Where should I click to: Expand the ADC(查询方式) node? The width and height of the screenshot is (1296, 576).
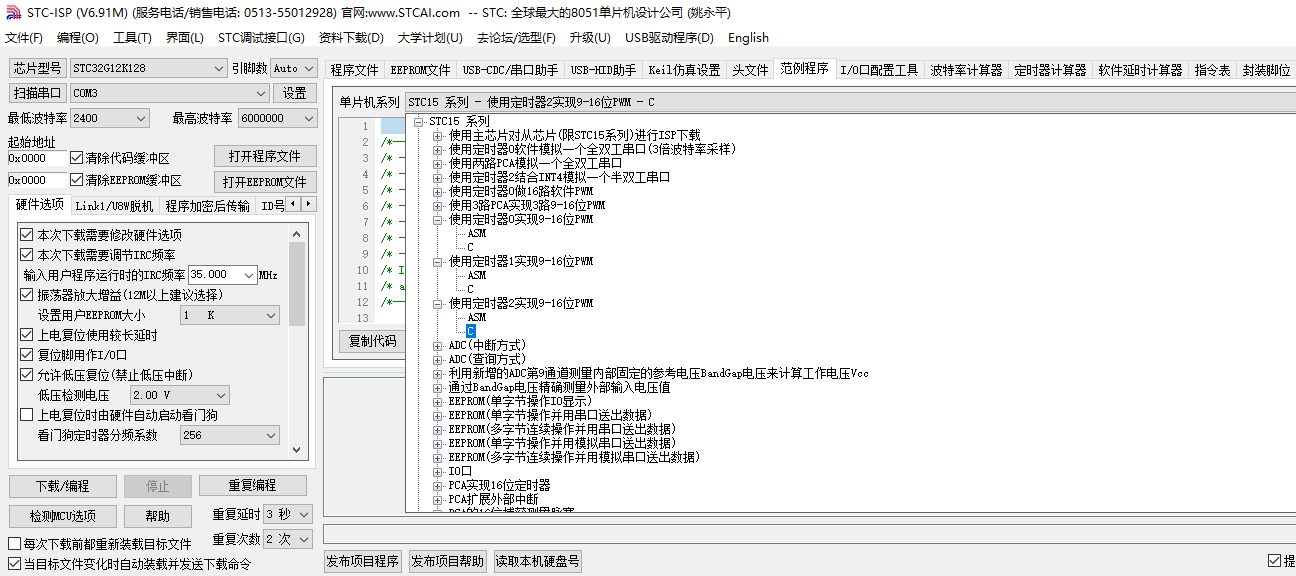coord(437,359)
